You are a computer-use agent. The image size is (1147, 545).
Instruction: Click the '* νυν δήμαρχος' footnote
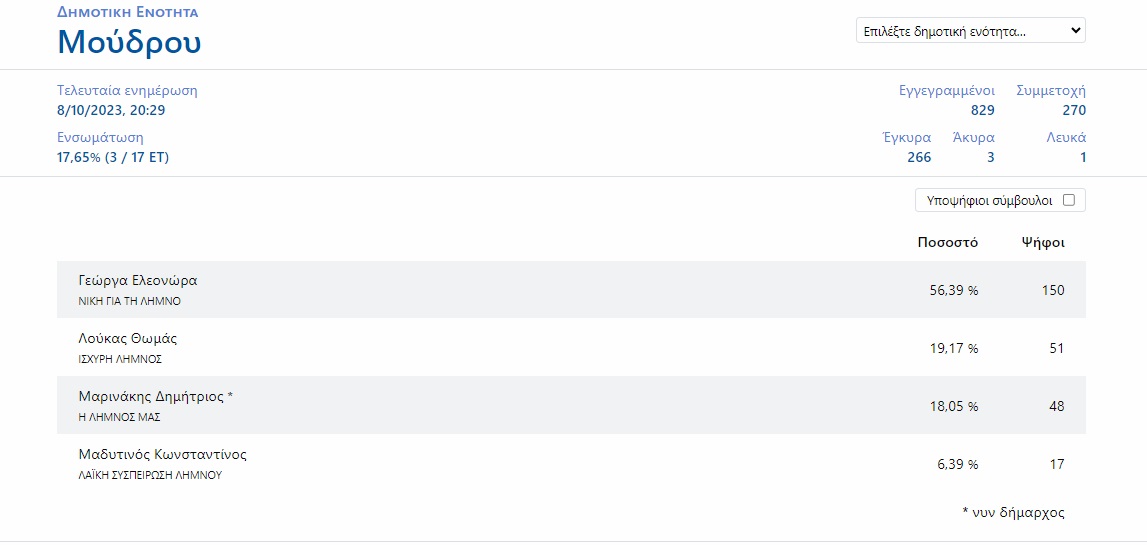pyautogui.click(x=1013, y=513)
